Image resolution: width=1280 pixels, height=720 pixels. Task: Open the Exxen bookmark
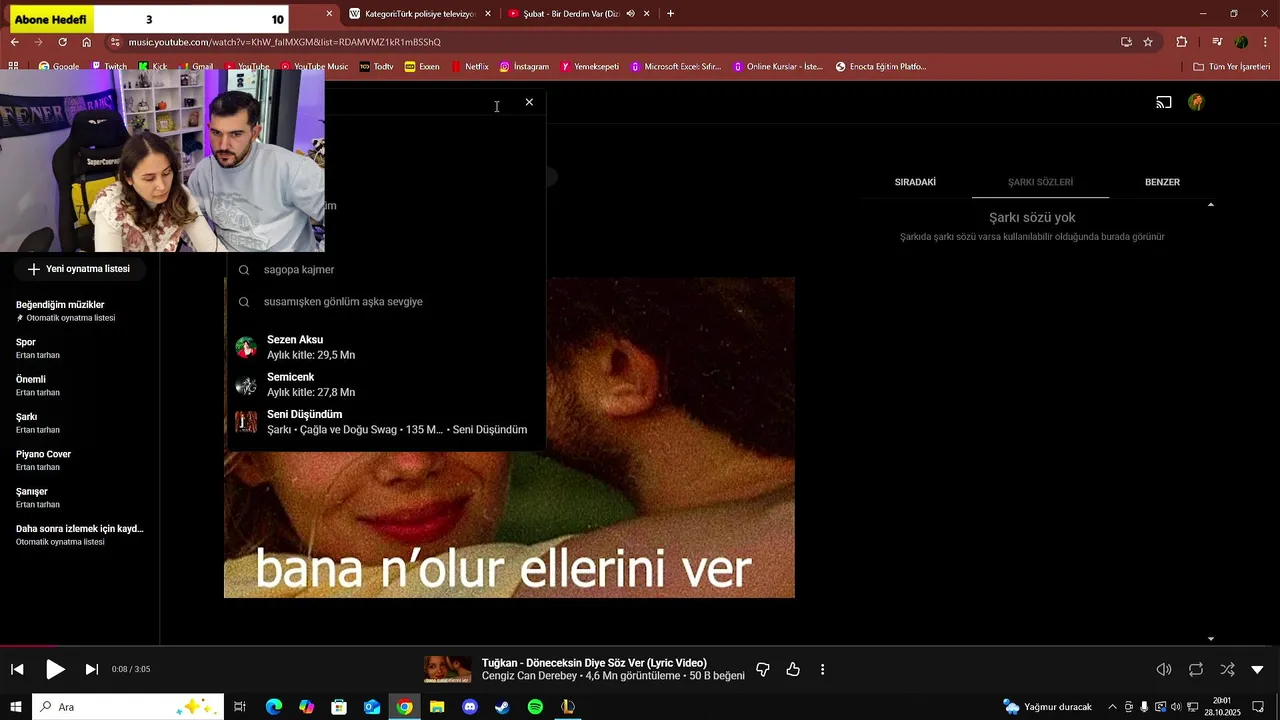point(422,67)
